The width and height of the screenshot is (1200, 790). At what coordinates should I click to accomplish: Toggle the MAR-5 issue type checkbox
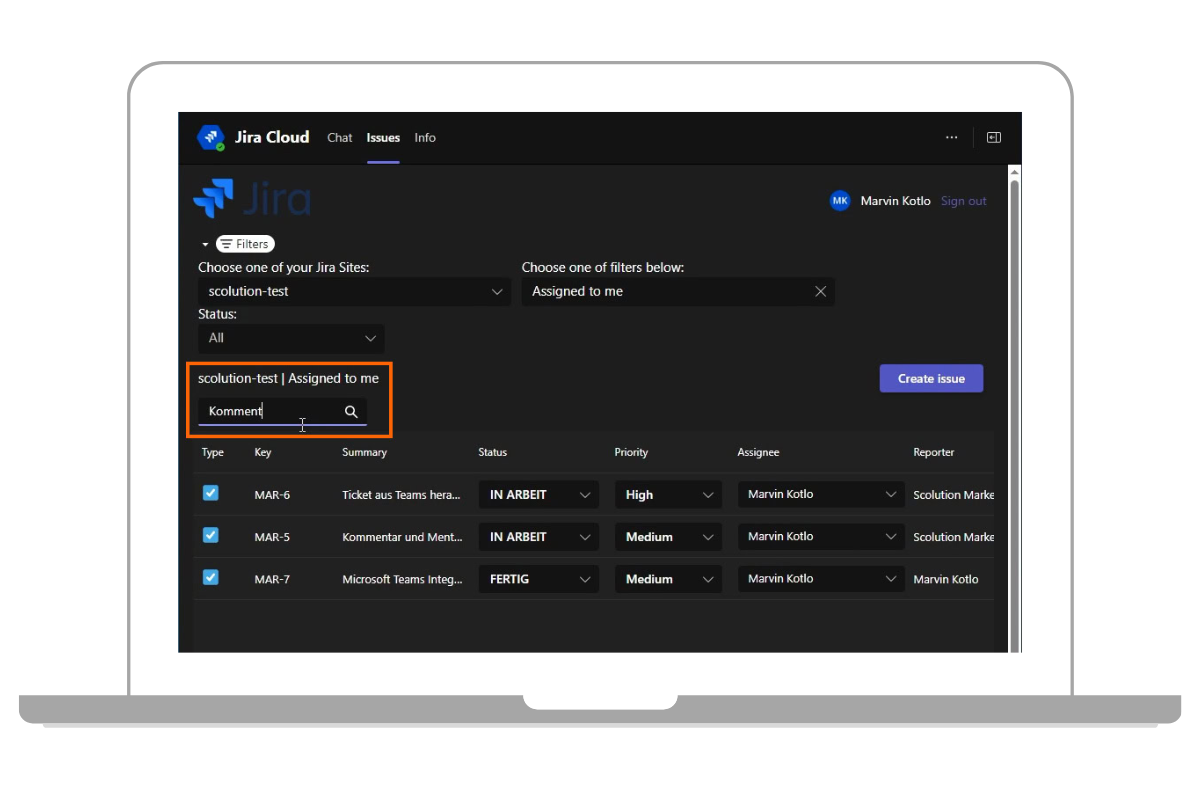click(211, 535)
